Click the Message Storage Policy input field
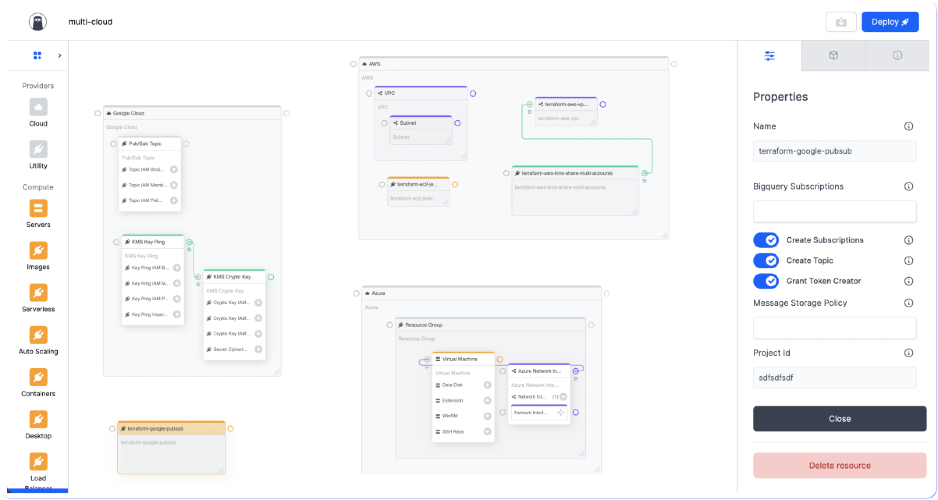The width and height of the screenshot is (938, 500). click(835, 328)
